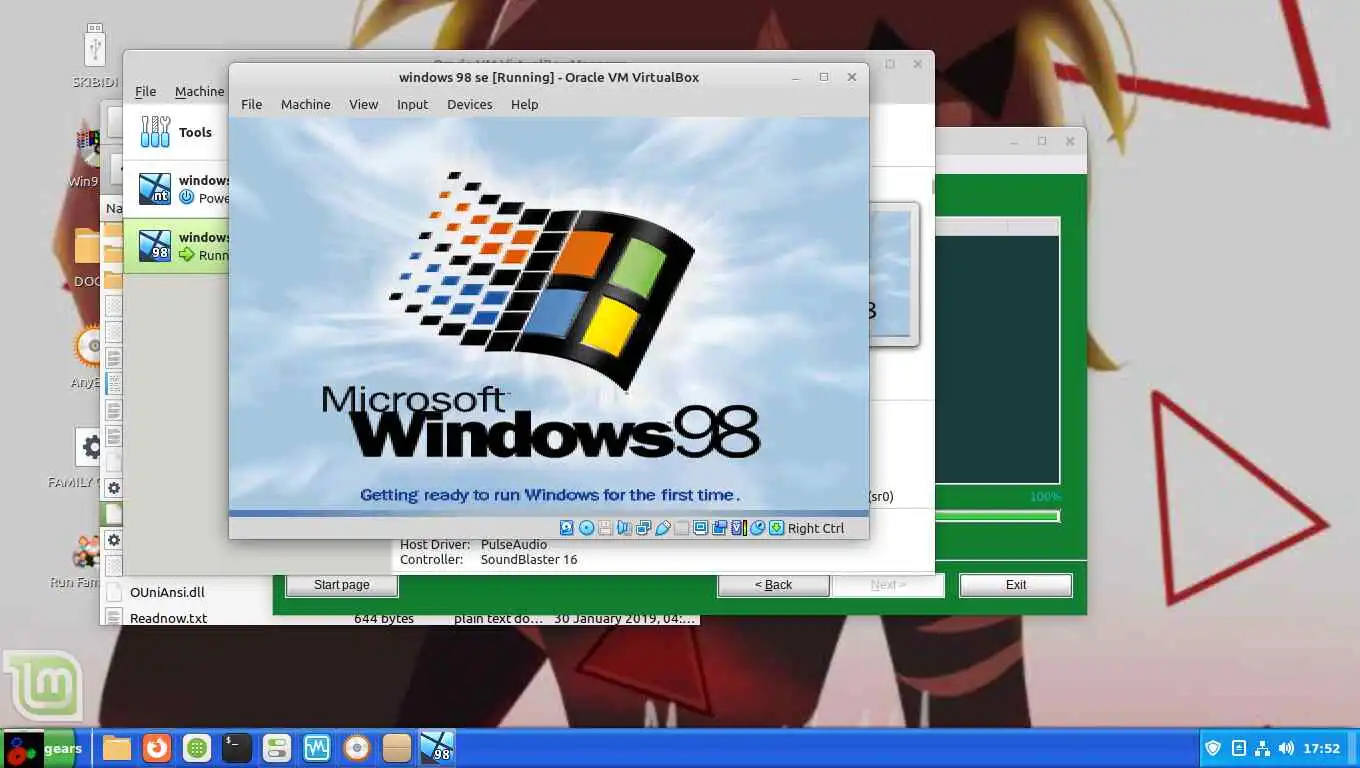The width and height of the screenshot is (1360, 768).
Task: Select the OUniAnsi.dll file
Action: pos(167,592)
